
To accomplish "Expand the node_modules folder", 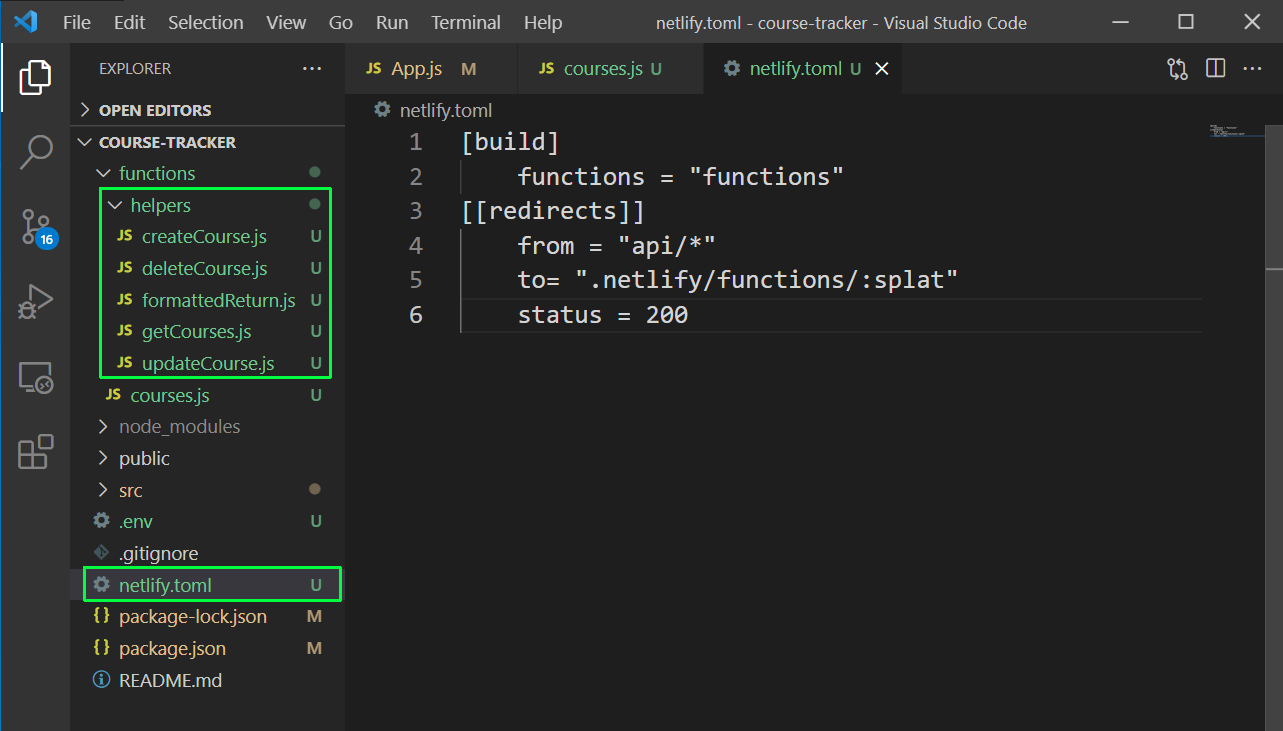I will (103, 427).
